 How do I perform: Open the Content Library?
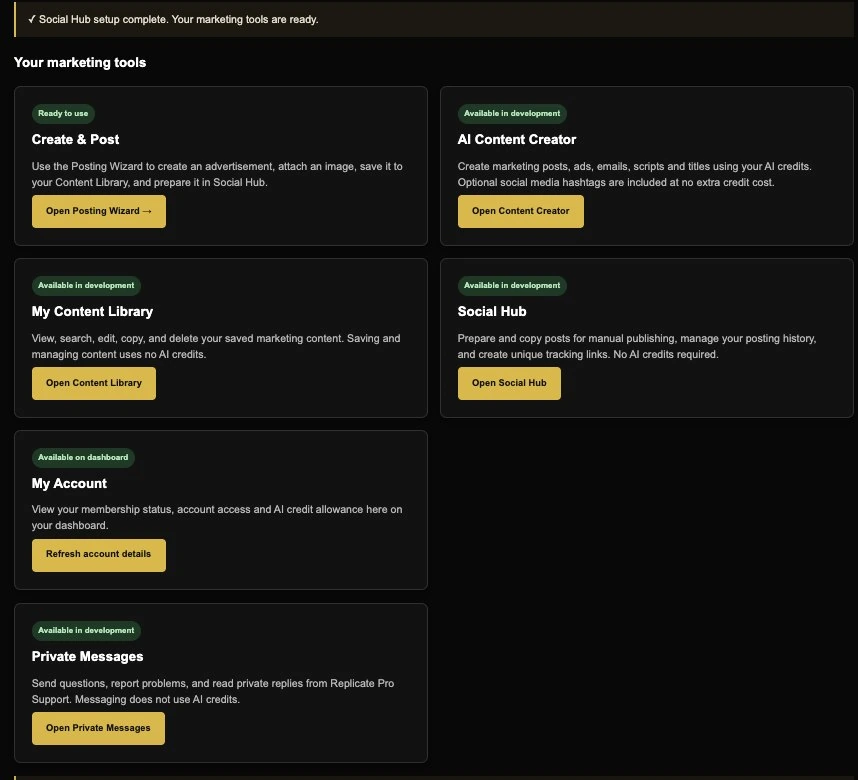click(94, 383)
